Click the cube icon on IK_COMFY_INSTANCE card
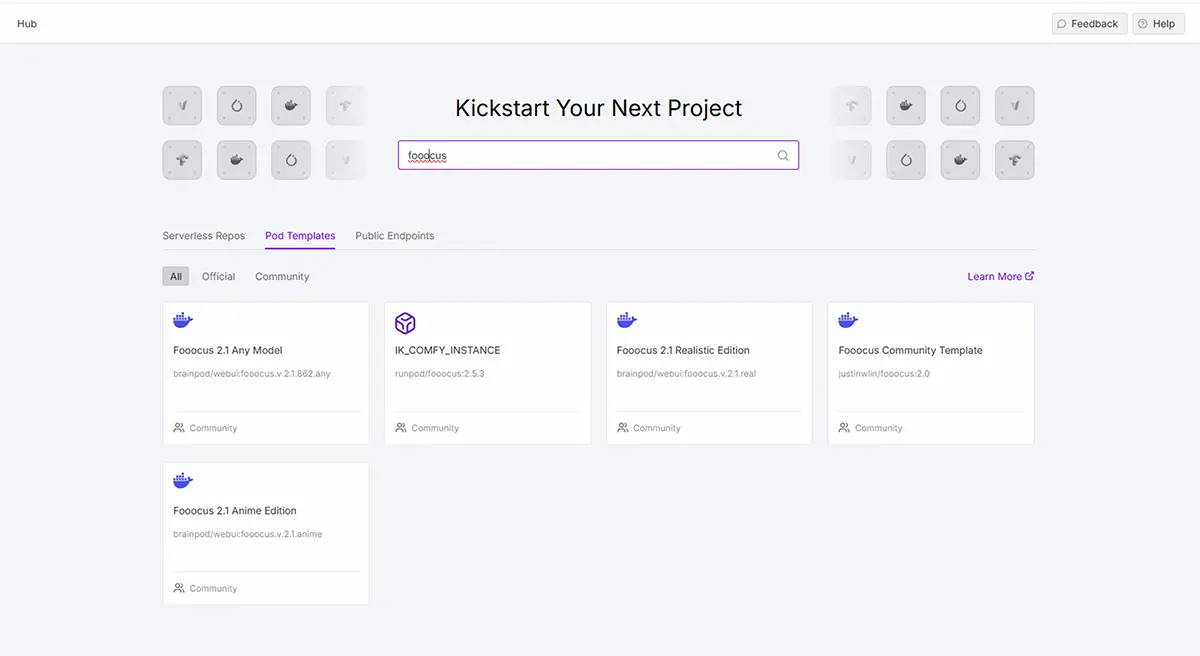This screenshot has width=1200, height=656. point(405,322)
